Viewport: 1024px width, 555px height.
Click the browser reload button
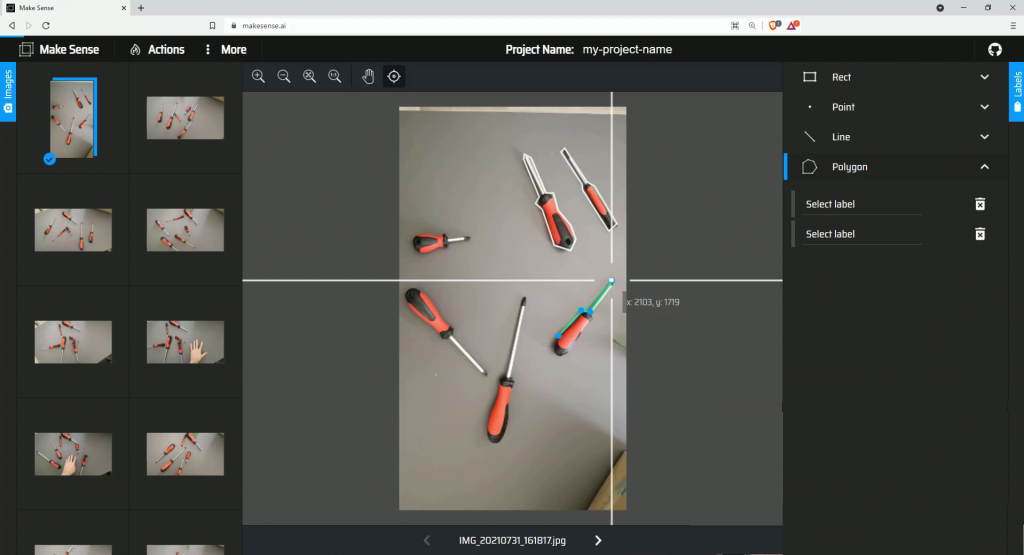point(46,25)
